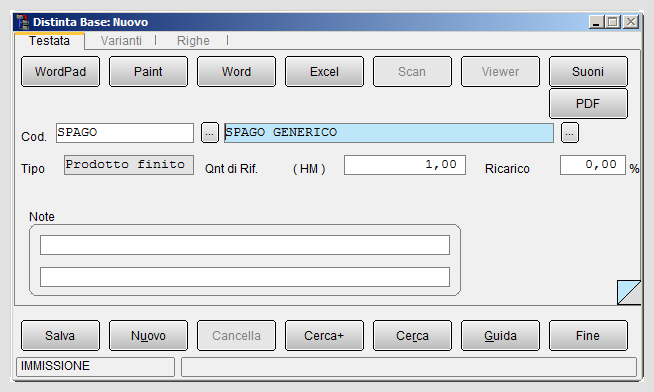Click the Ricarico label
Image resolution: width=654 pixels, height=392 pixels.
tap(507, 168)
